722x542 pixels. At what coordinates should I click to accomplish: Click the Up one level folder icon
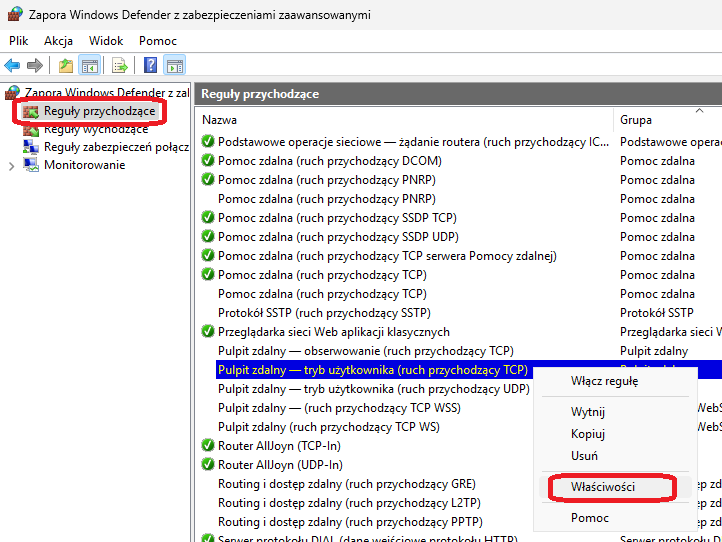pyautogui.click(x=65, y=66)
